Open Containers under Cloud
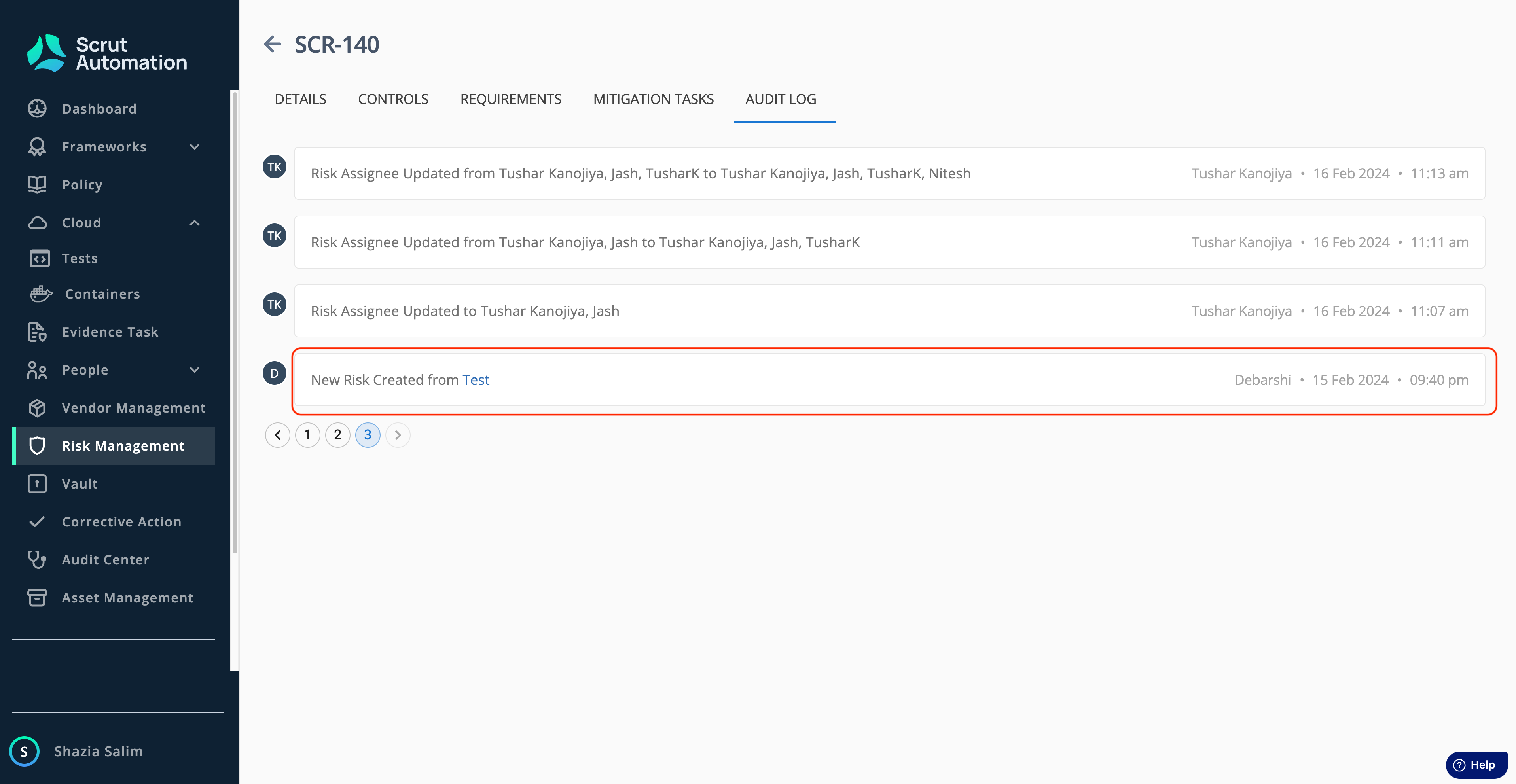 pyautogui.click(x=113, y=294)
